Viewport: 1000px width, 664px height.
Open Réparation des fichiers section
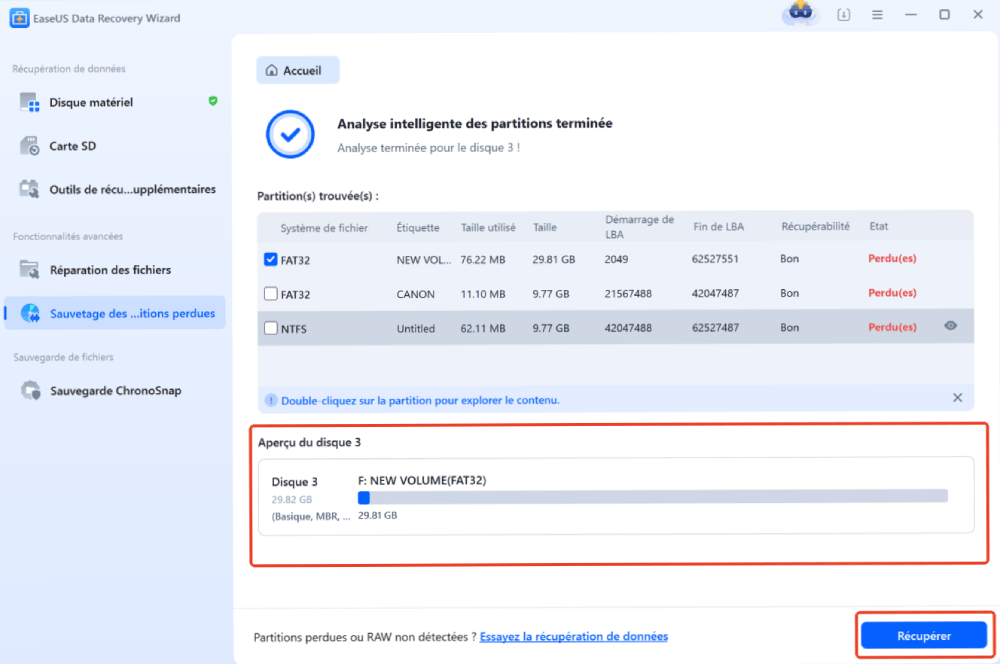click(x=115, y=270)
